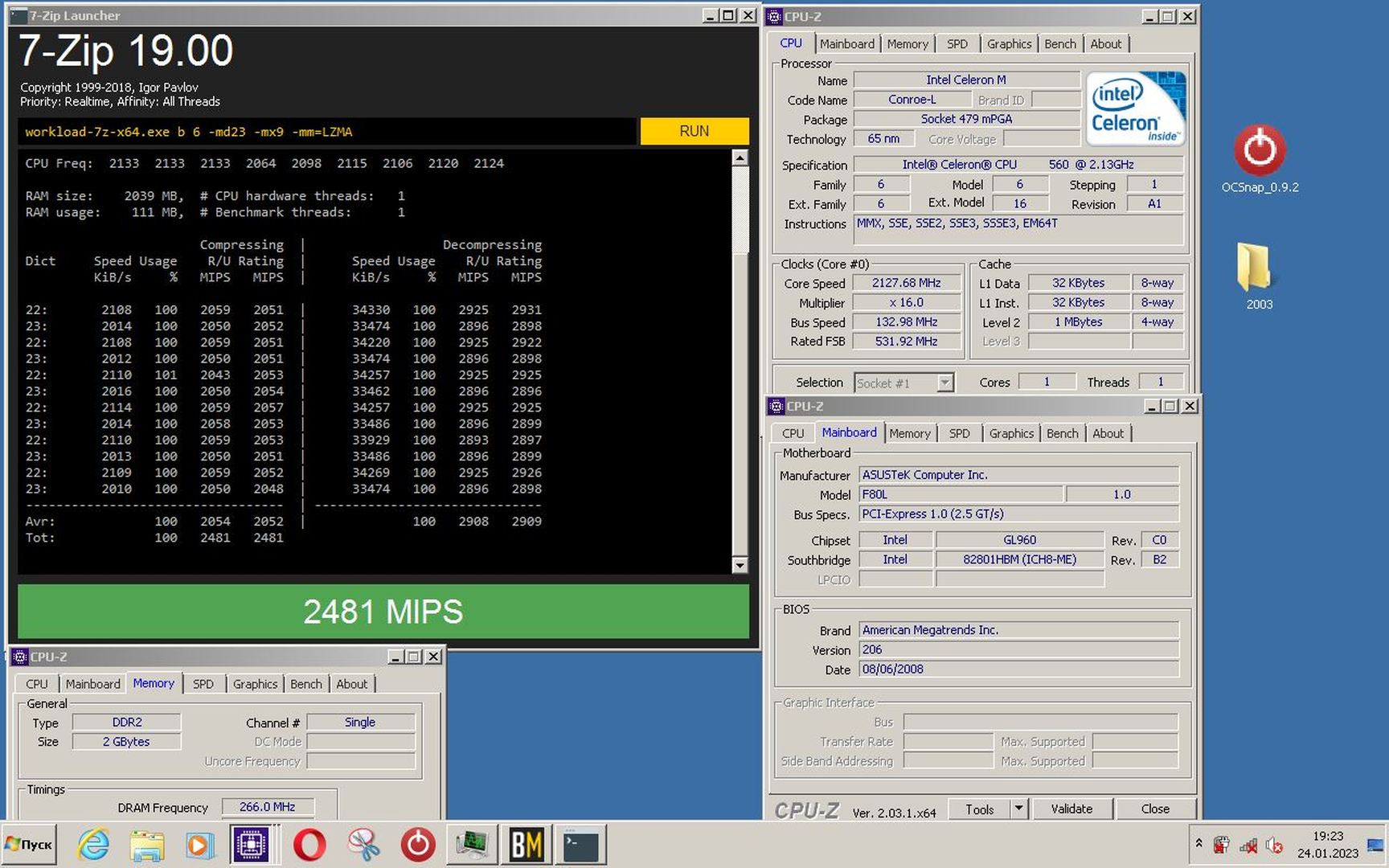Select Memory tab in Mainboard CPU-Z window
The height and width of the screenshot is (868, 1389).
[910, 433]
